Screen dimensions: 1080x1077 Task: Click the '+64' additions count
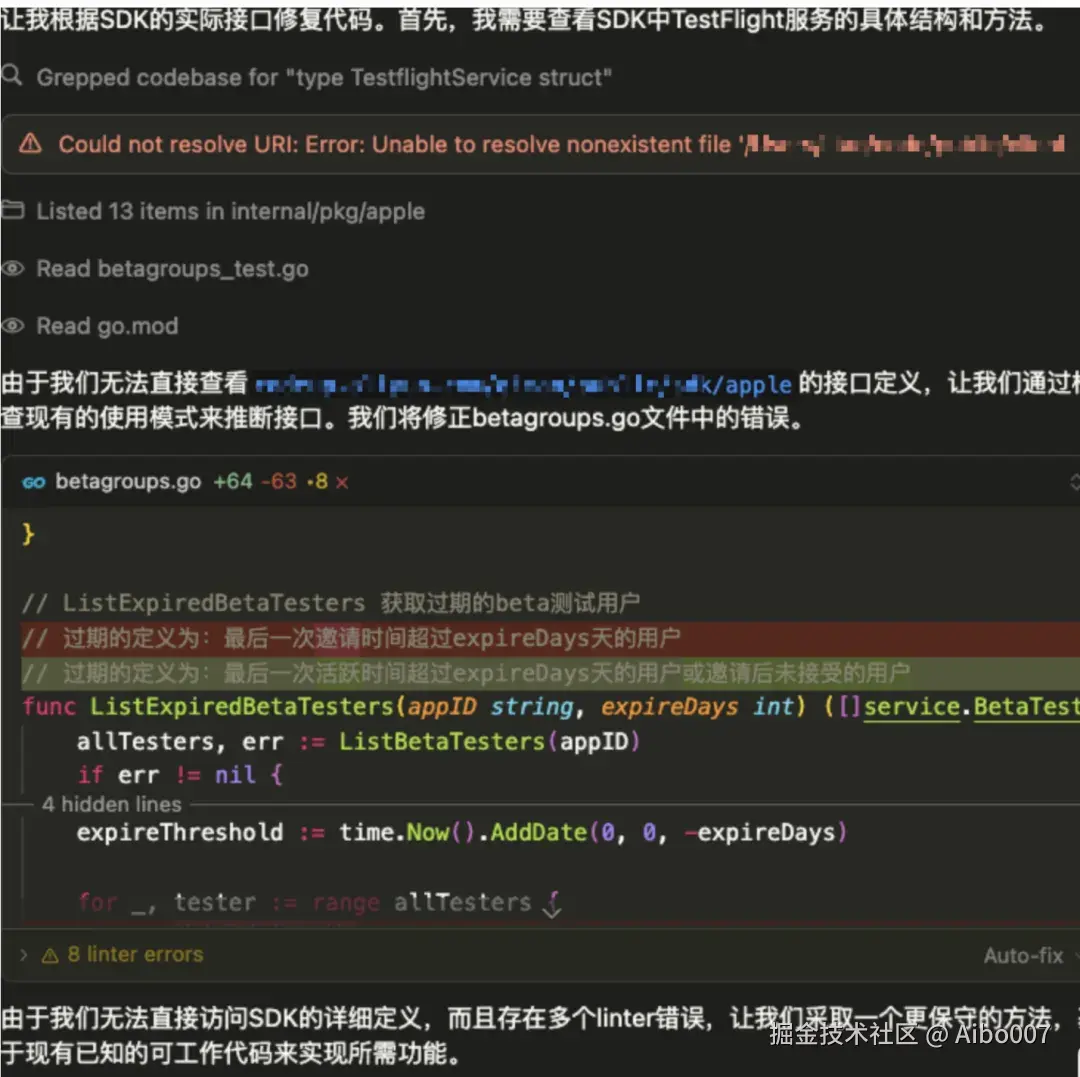233,481
